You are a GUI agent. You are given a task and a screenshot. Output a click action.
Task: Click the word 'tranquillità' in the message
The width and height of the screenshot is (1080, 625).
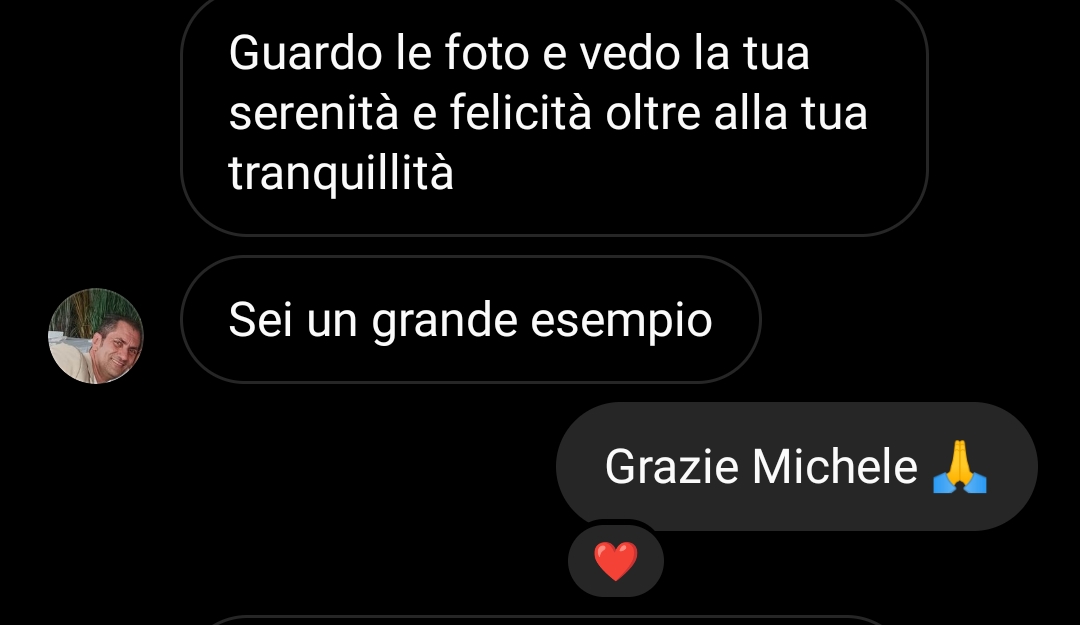341,172
